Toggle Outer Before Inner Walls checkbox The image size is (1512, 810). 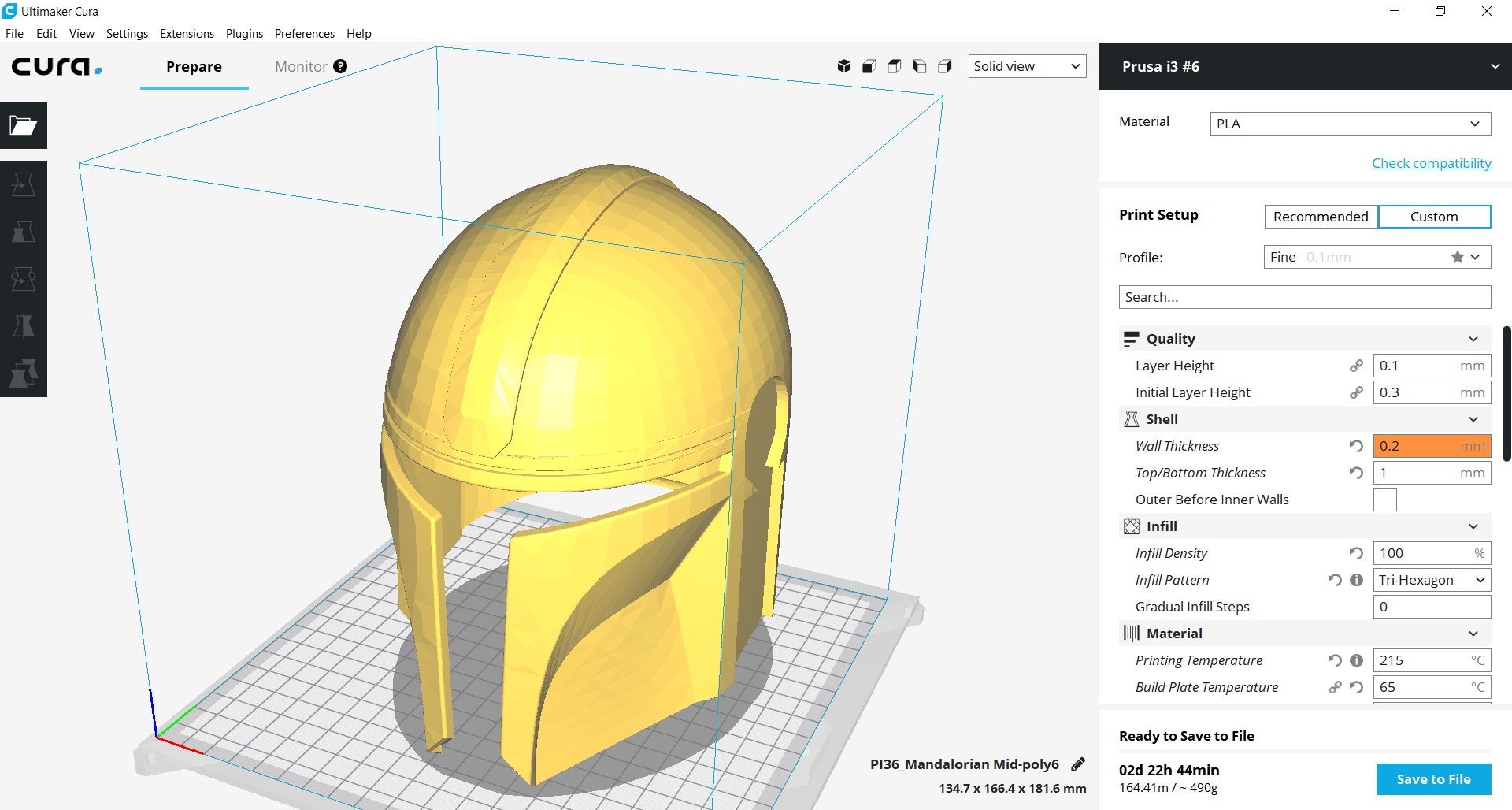pos(1385,500)
